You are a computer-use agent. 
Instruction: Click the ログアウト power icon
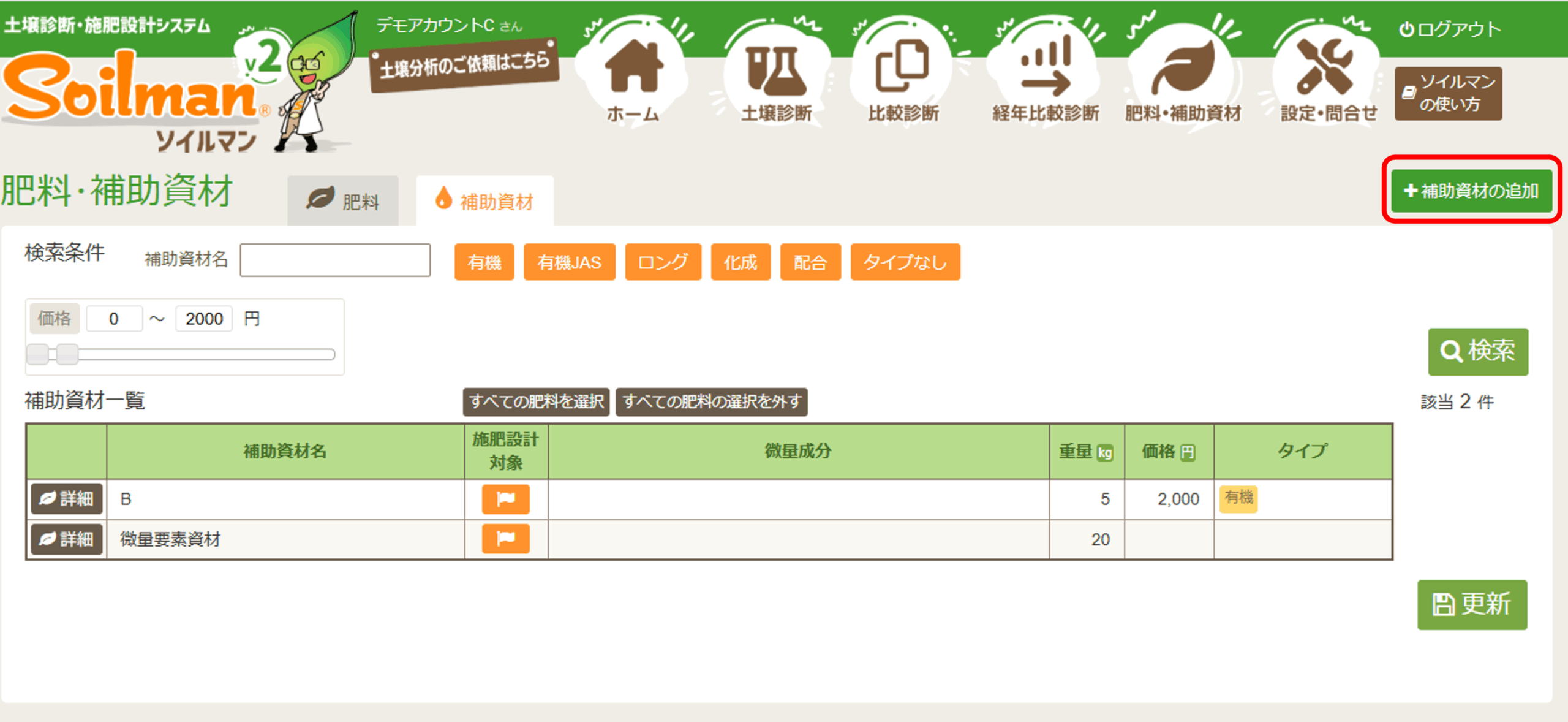1407,29
